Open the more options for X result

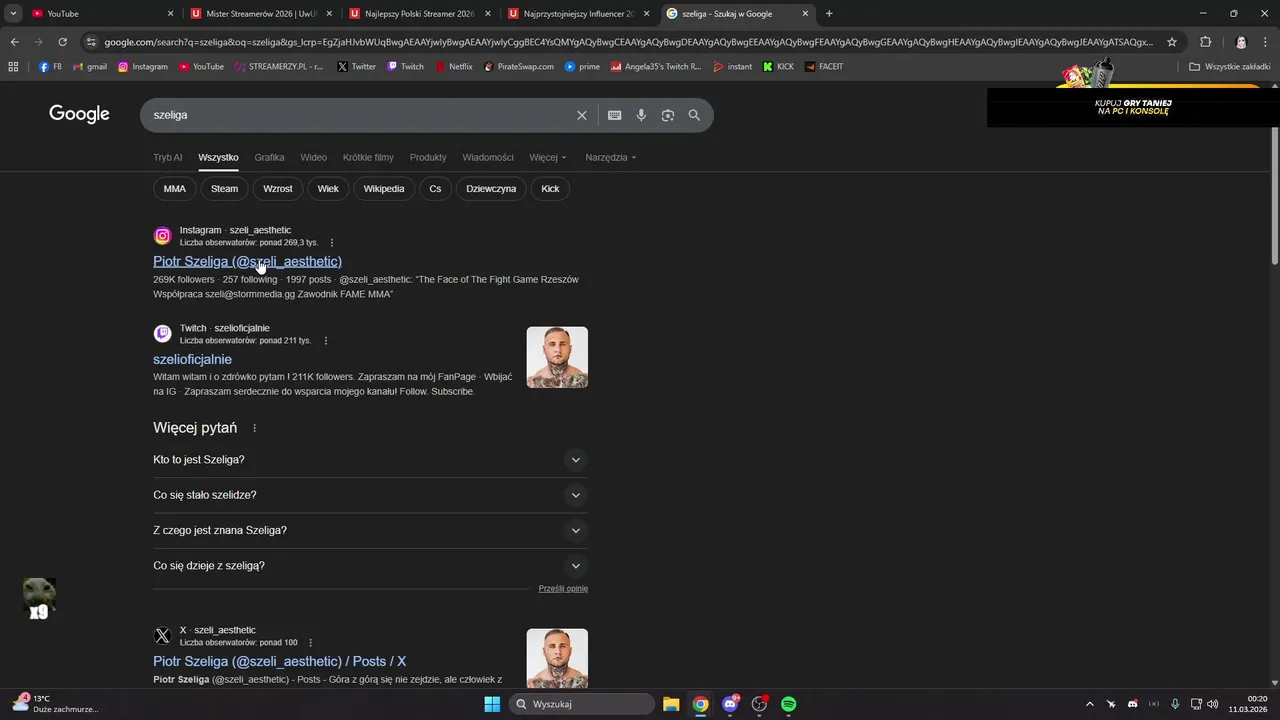coord(311,643)
